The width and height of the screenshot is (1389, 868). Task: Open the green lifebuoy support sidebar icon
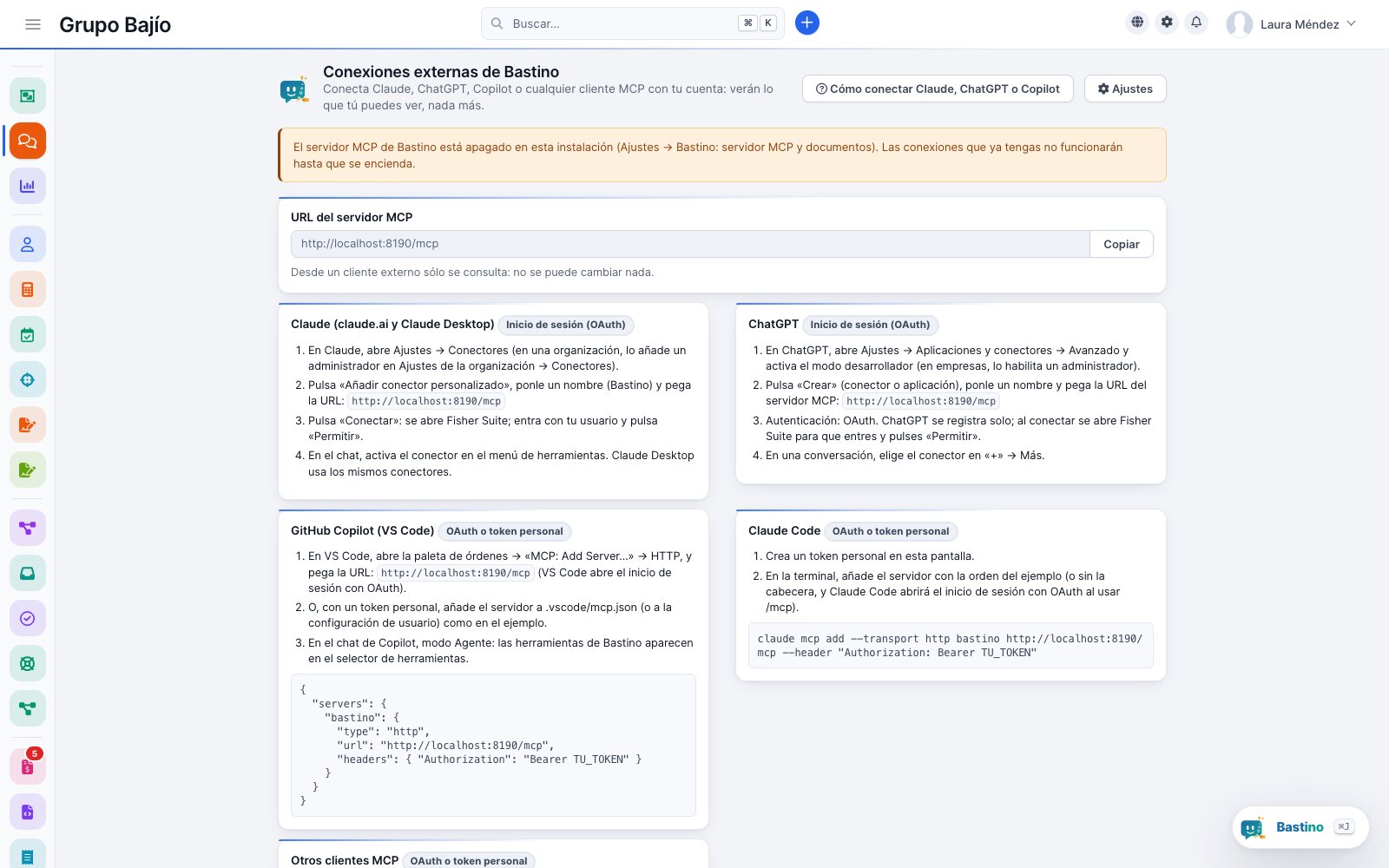coord(28,663)
